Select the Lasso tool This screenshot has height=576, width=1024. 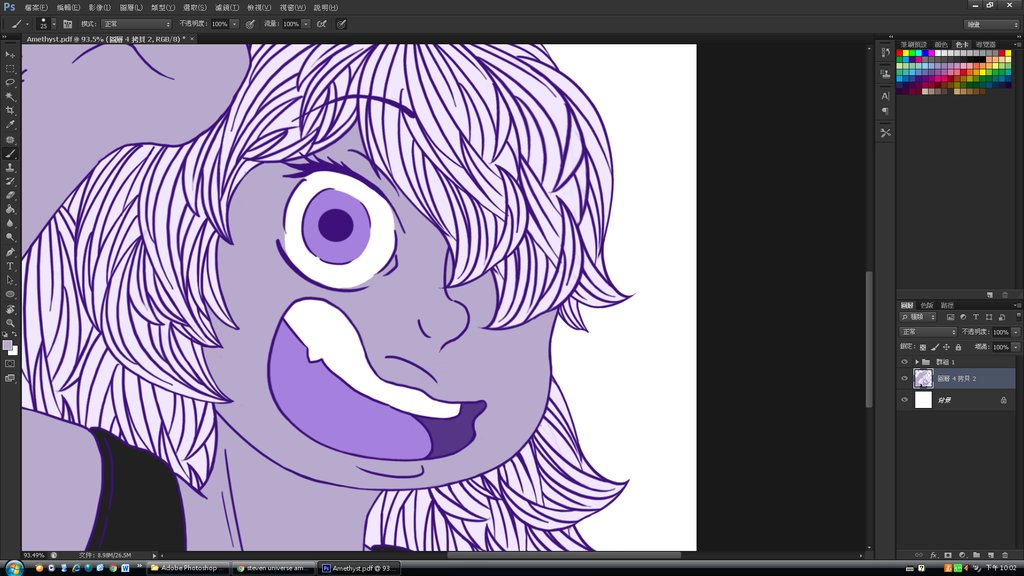click(10, 83)
